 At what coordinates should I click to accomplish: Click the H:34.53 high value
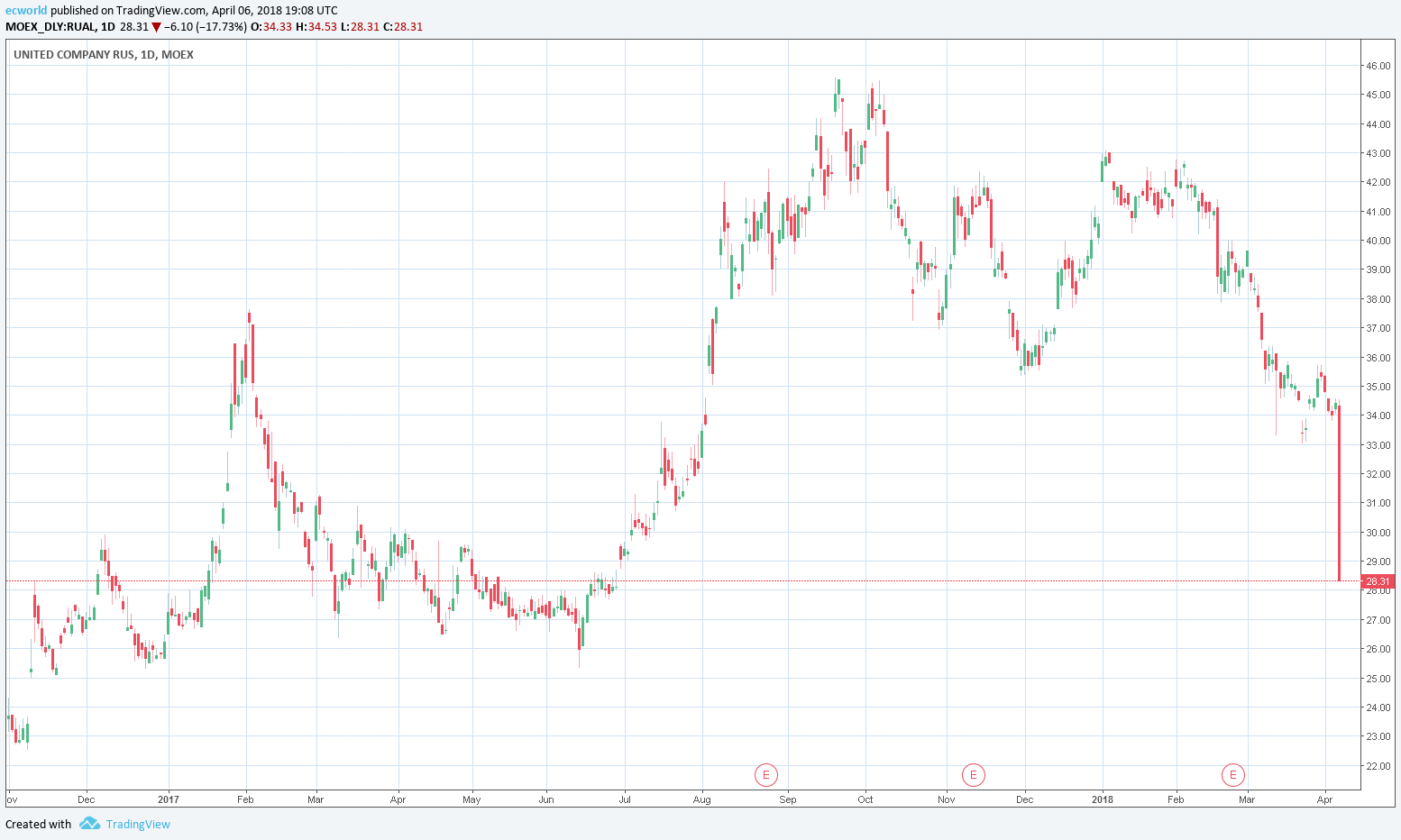coord(316,27)
